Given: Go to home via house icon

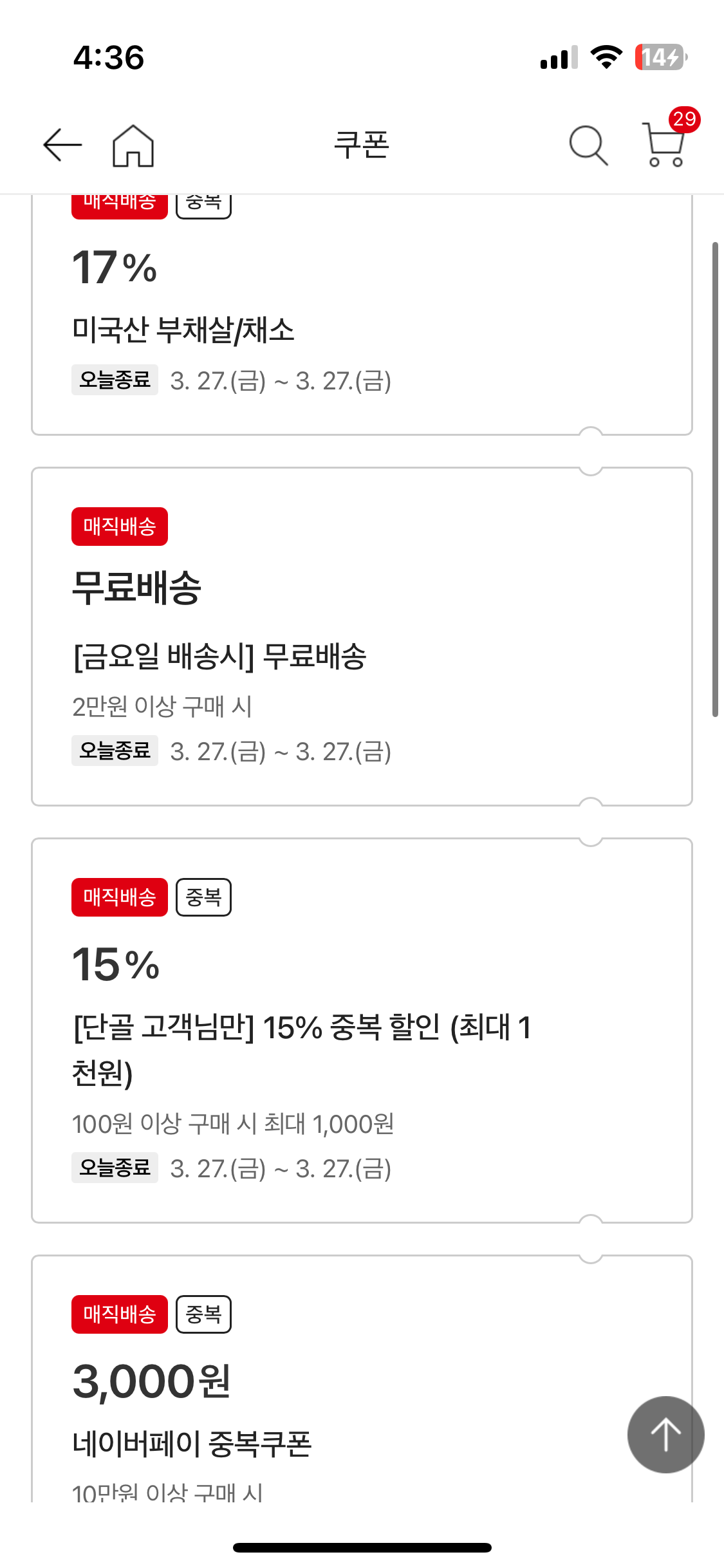Looking at the screenshot, I should tap(133, 145).
